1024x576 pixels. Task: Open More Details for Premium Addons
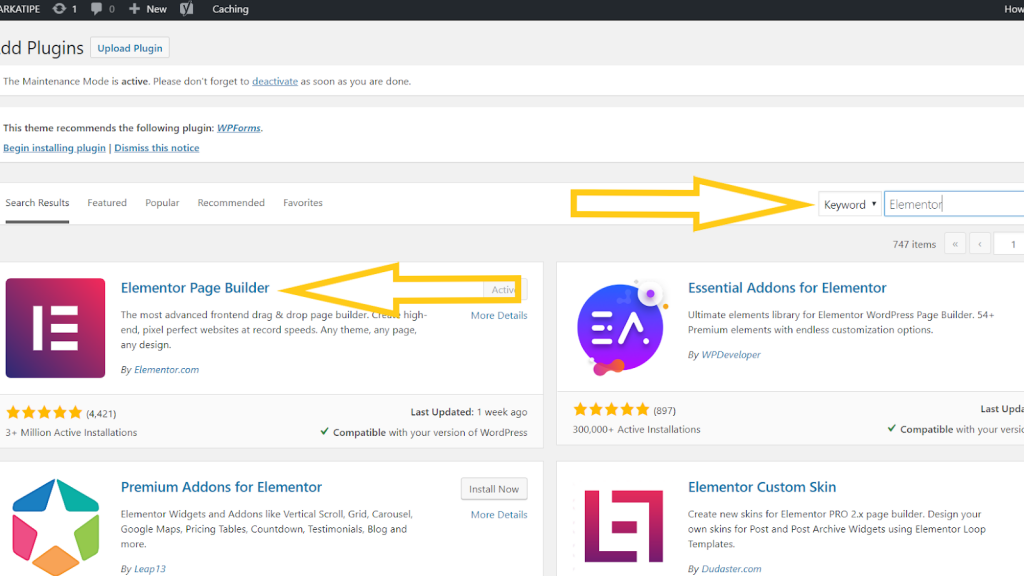pyautogui.click(x=499, y=515)
